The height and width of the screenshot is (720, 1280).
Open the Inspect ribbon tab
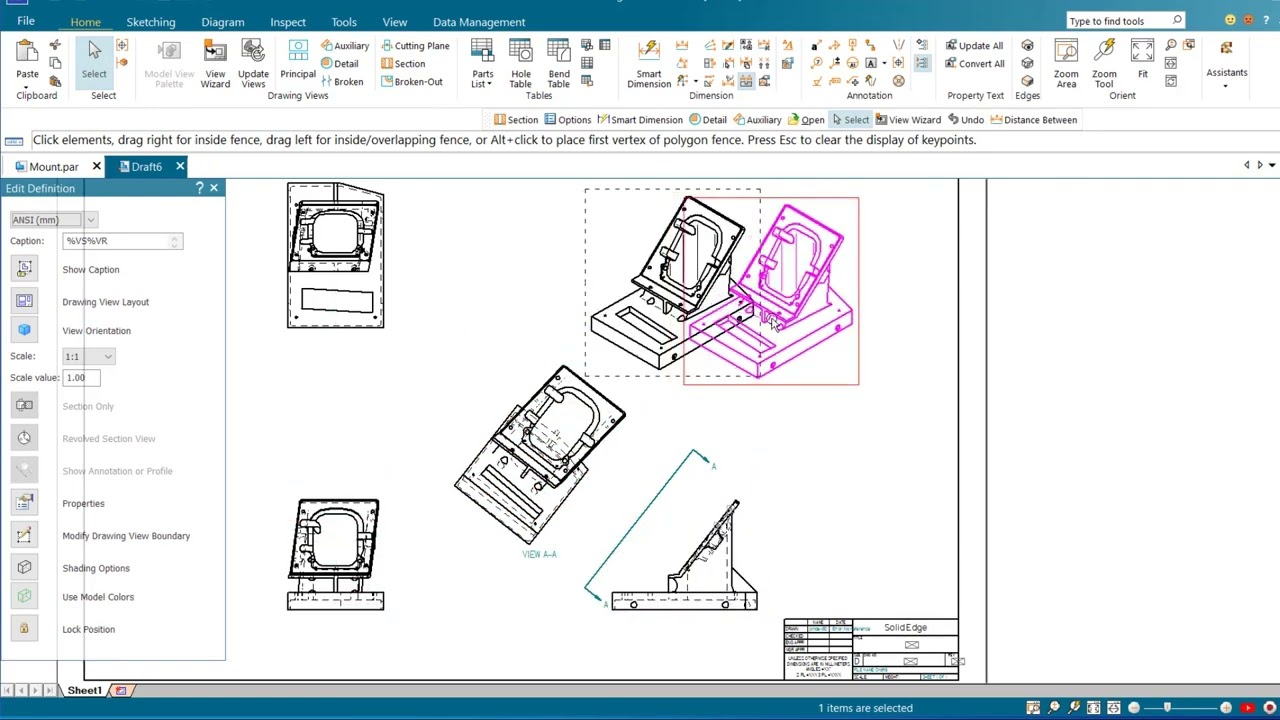[288, 22]
